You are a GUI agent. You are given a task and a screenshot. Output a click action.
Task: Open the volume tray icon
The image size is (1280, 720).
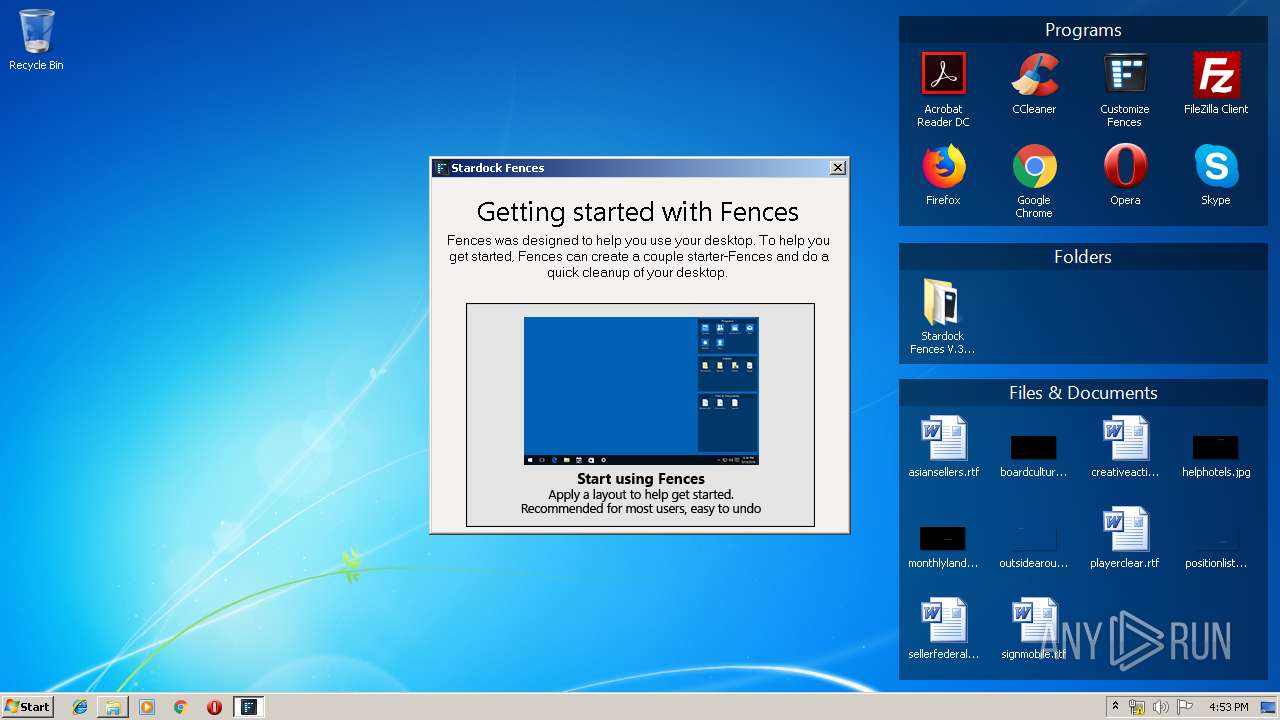click(x=1160, y=707)
